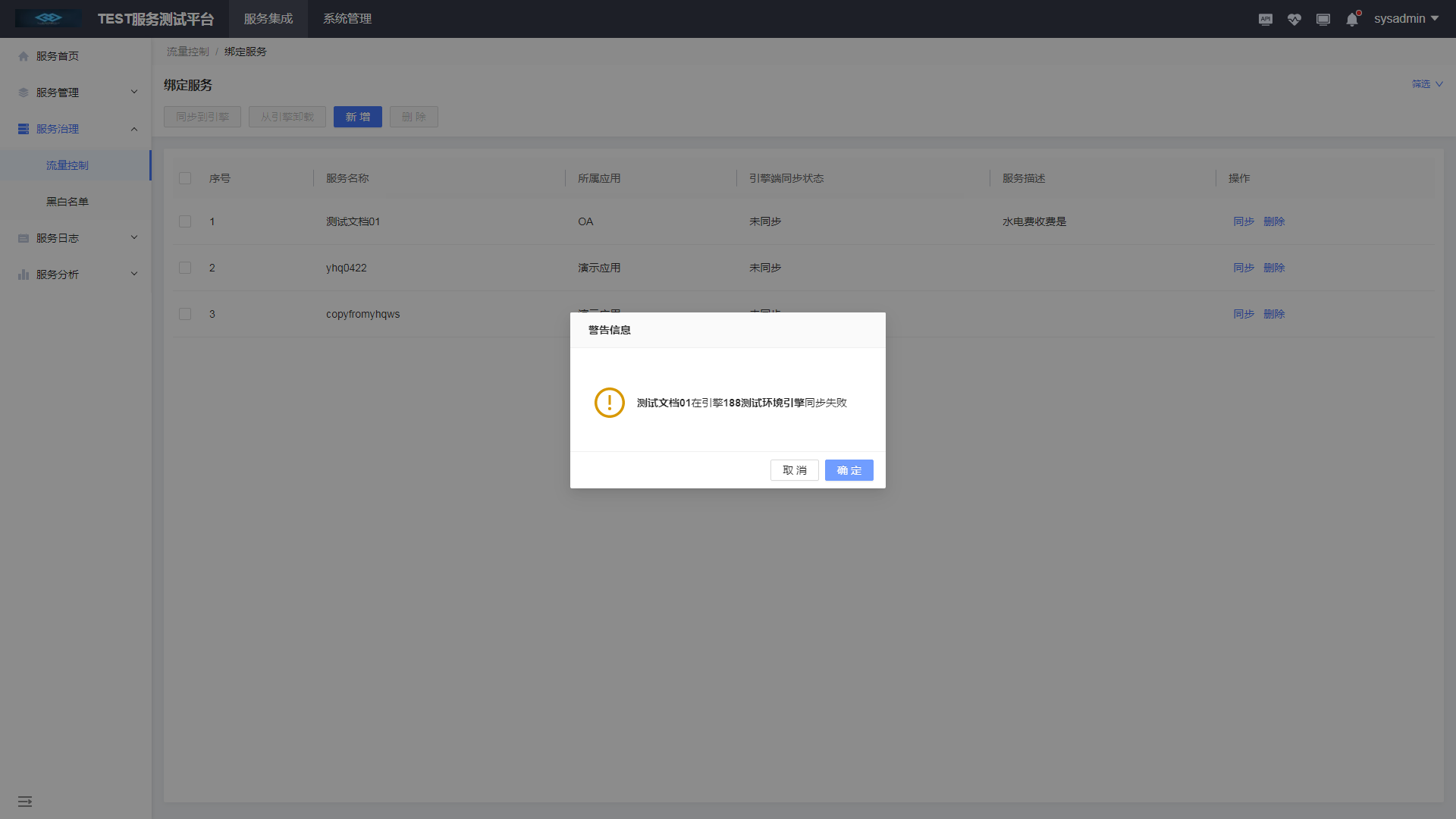Confirm the warning by clicking 确定

[x=849, y=470]
